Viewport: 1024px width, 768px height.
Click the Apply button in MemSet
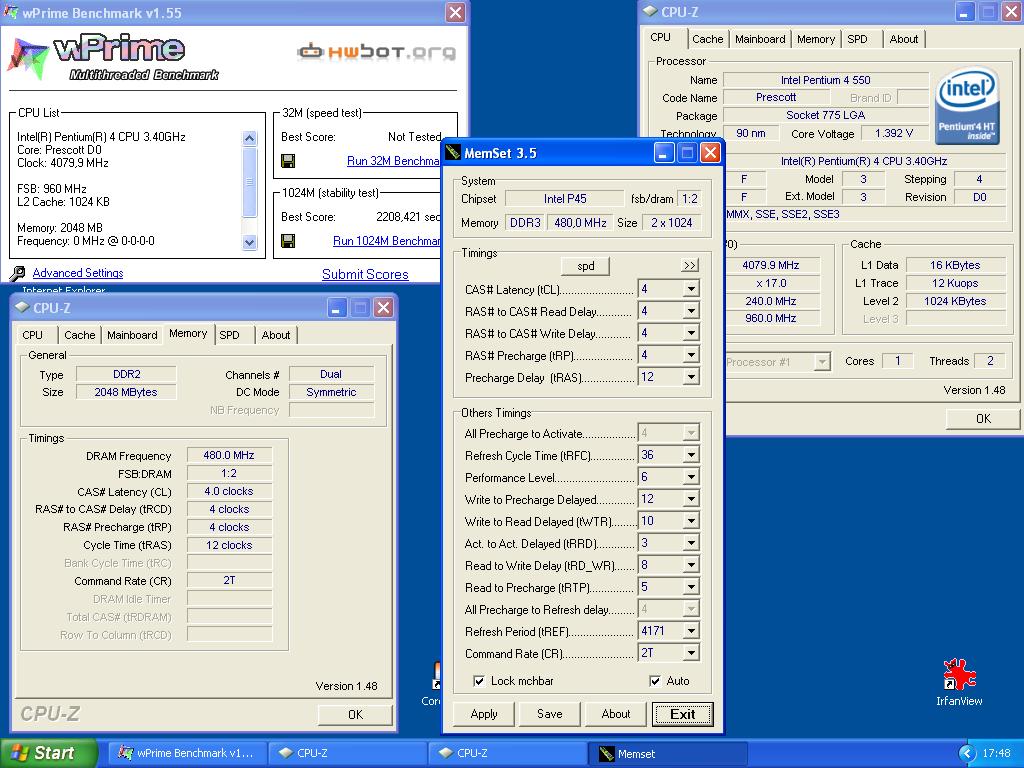(x=484, y=714)
